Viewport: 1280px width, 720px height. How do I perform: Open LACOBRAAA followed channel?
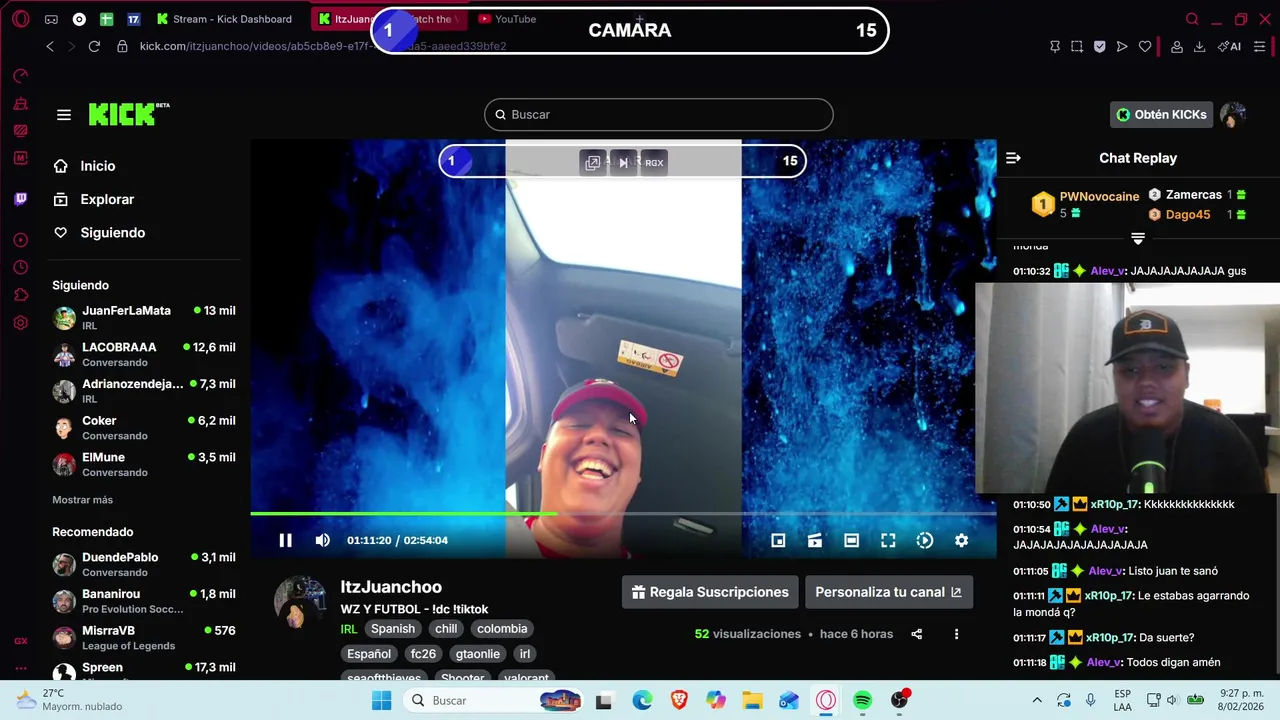click(144, 354)
